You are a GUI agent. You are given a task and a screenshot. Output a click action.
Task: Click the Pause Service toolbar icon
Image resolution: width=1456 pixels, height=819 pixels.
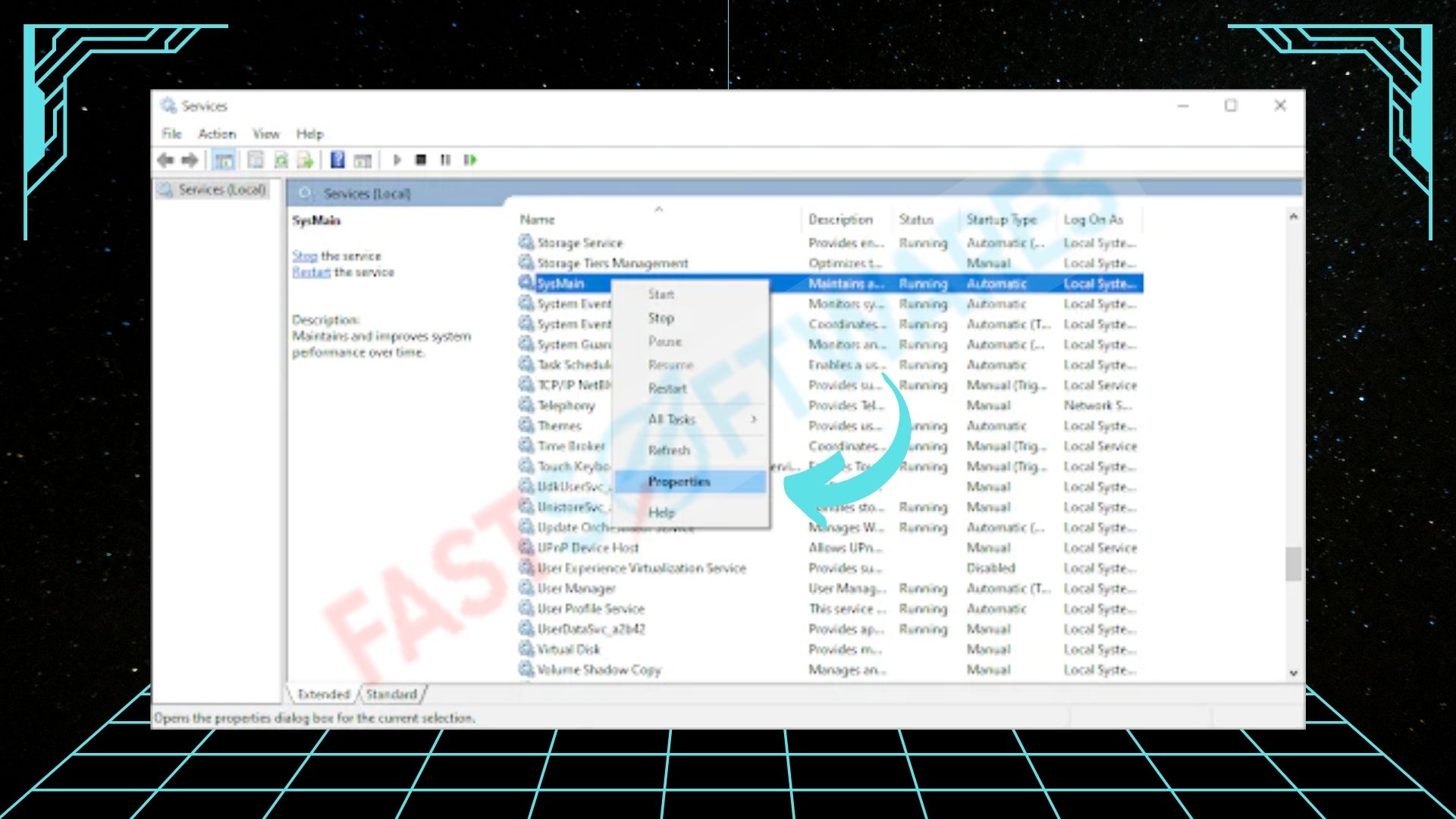[x=445, y=160]
